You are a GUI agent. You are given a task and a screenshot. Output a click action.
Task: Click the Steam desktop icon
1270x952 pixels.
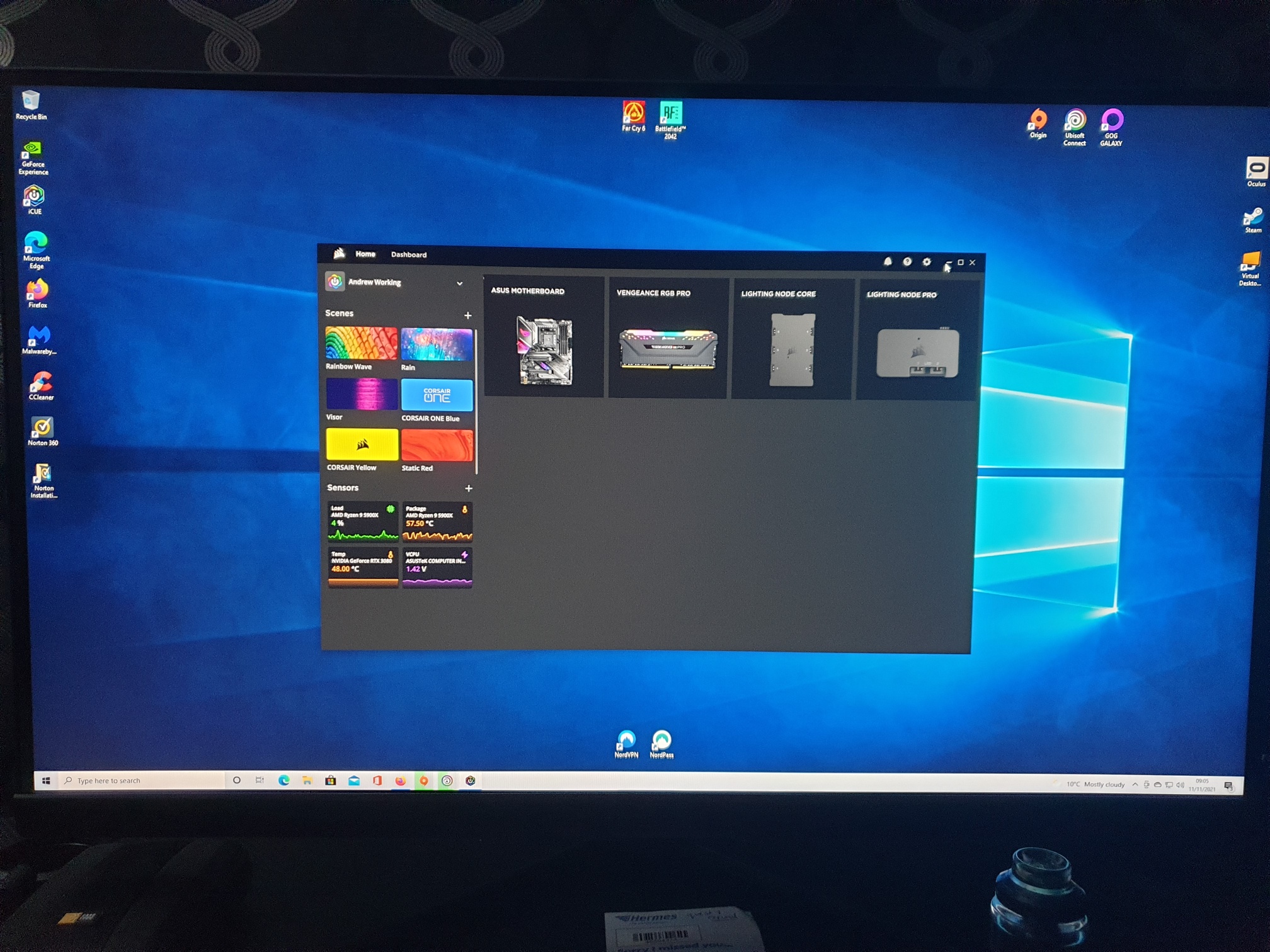(x=1253, y=220)
